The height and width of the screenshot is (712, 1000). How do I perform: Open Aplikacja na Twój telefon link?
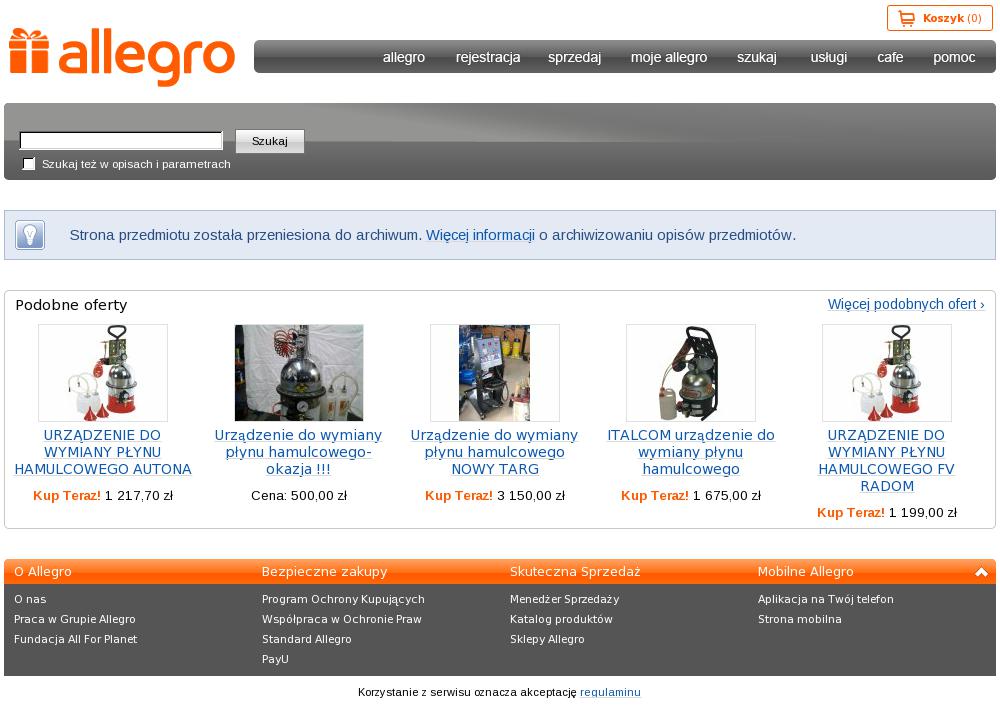click(x=826, y=599)
